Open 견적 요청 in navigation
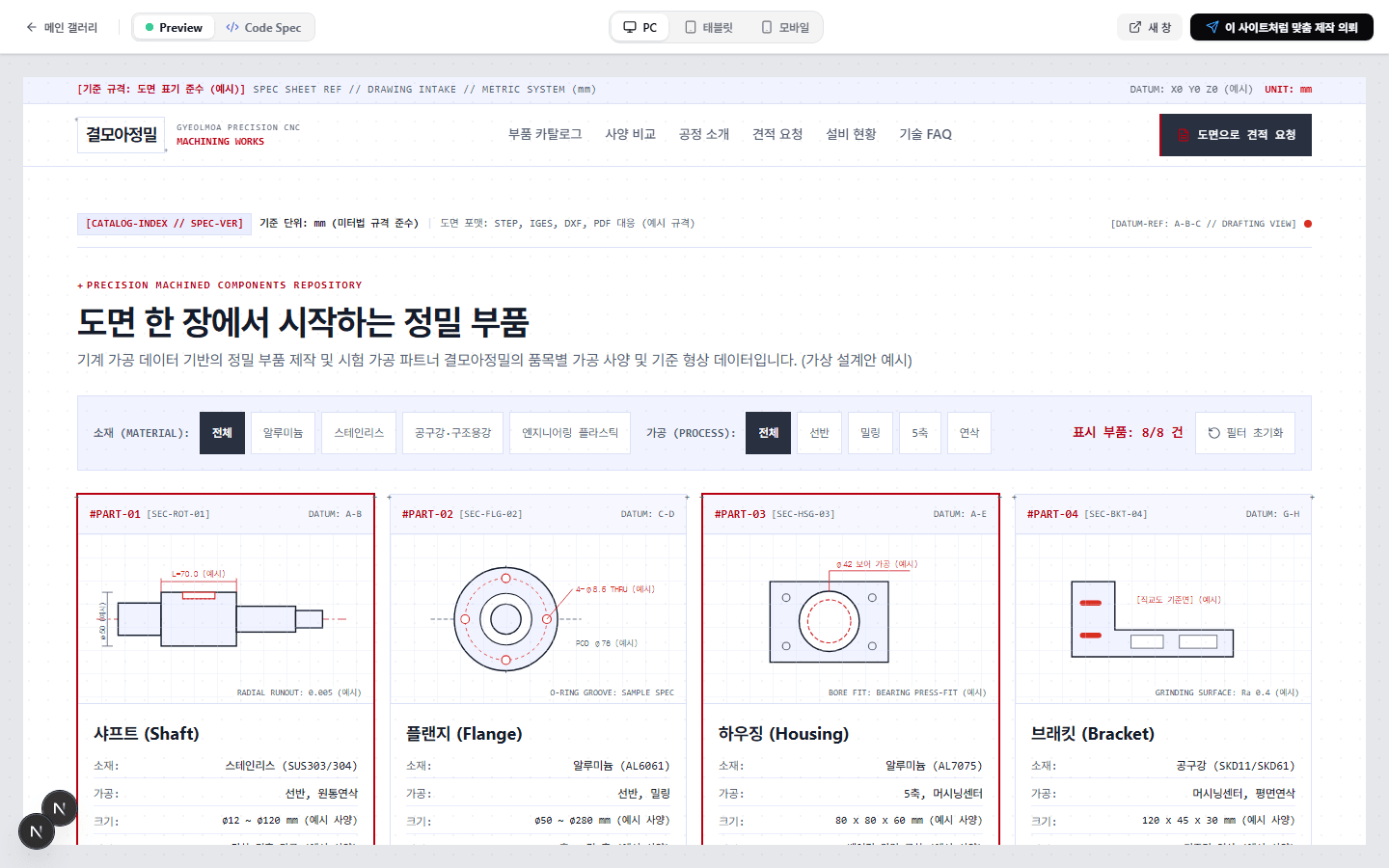Viewport: 1389px width, 868px height. (777, 134)
